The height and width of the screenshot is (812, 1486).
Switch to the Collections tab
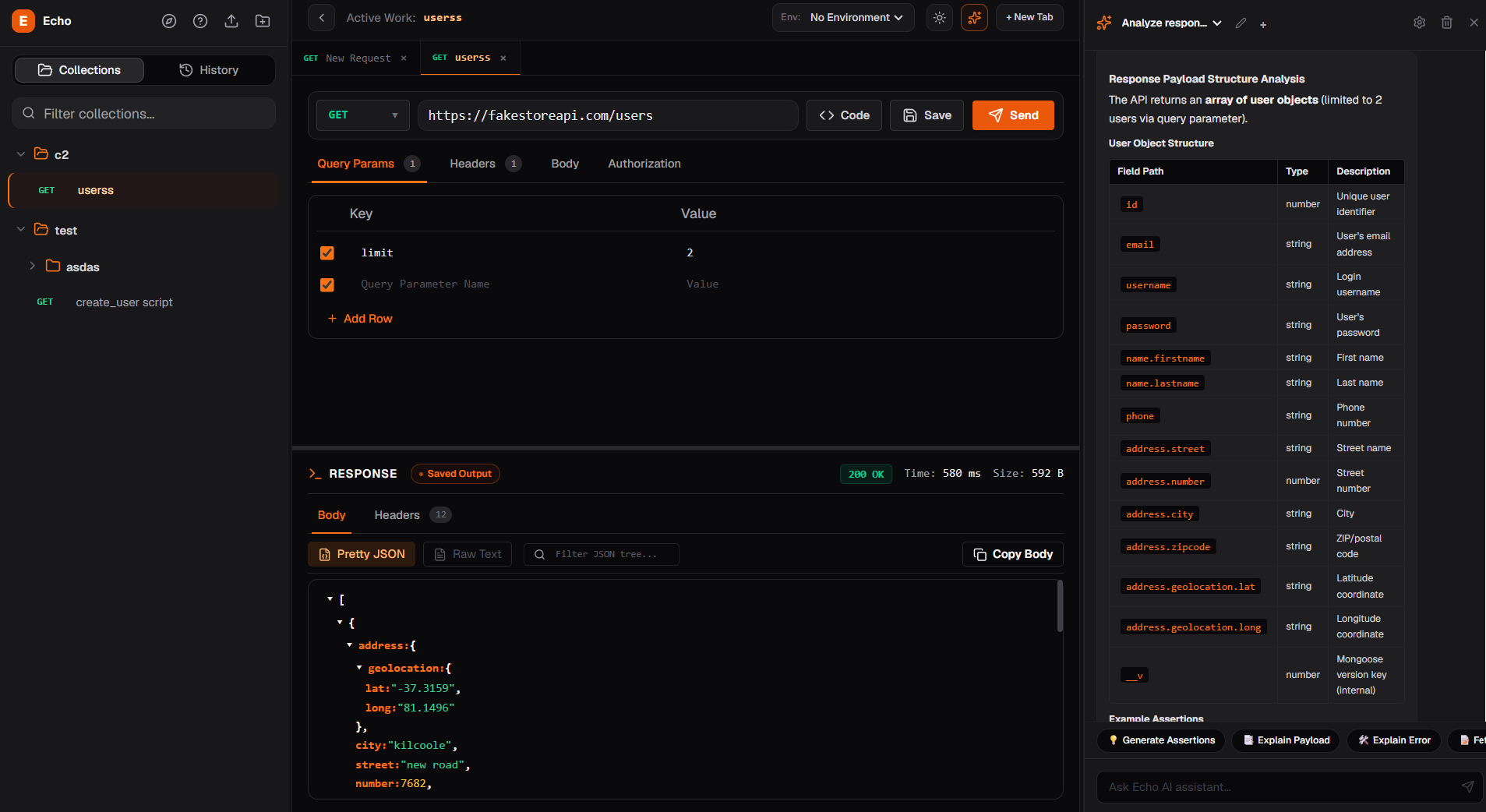(79, 70)
